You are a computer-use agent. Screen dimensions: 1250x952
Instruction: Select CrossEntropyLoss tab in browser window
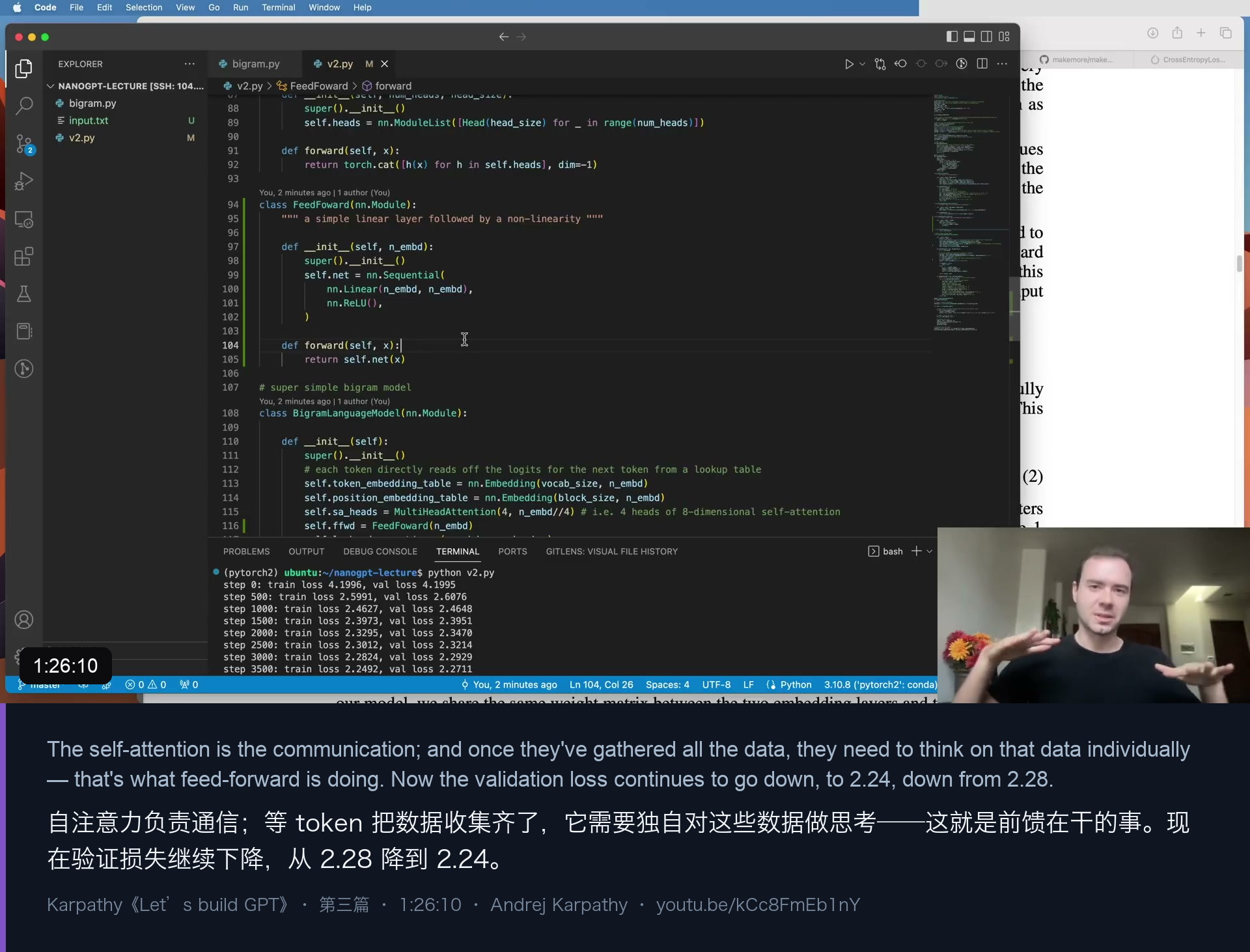(x=1189, y=59)
